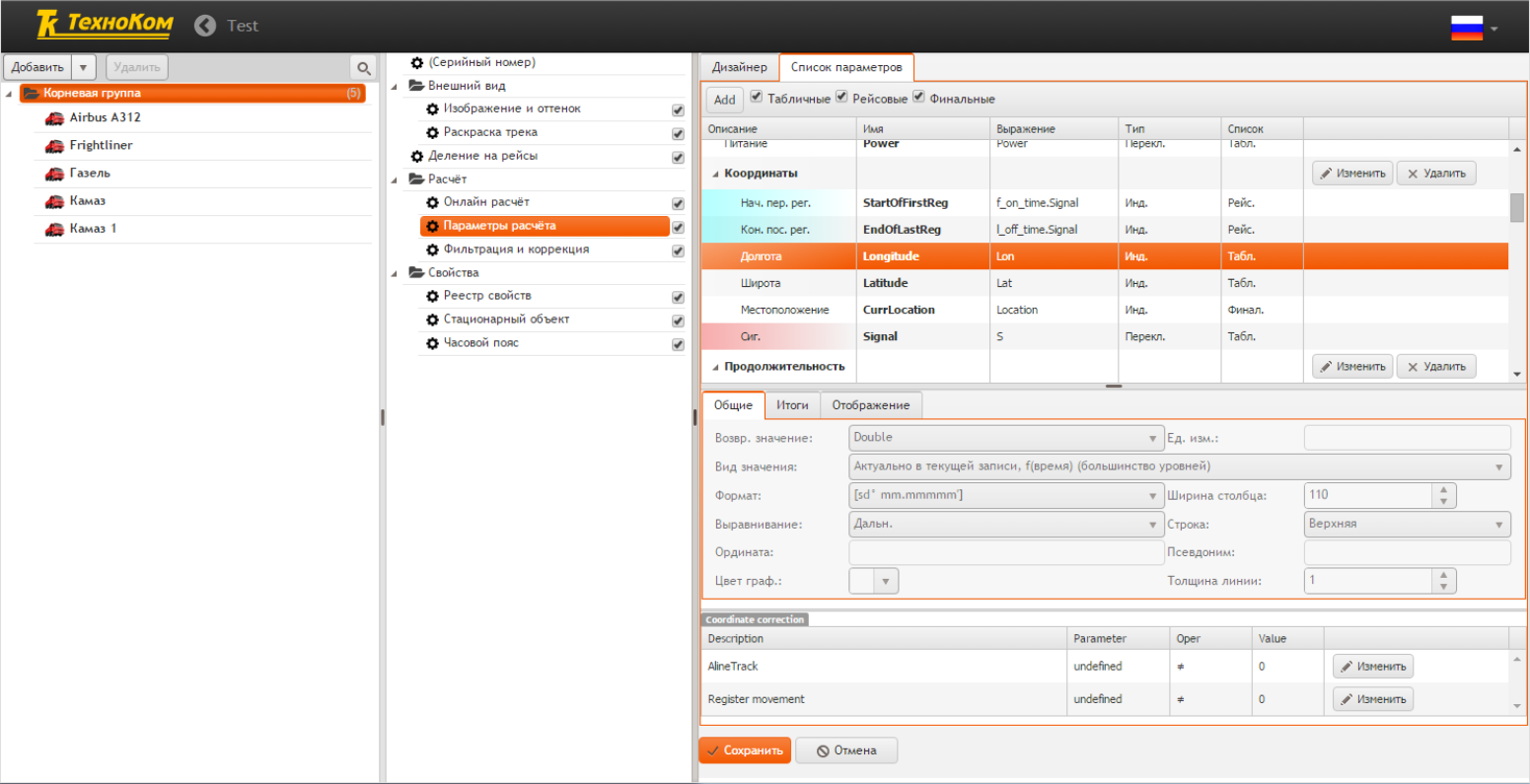
Task: Click the Add parameter button
Action: pos(725,100)
